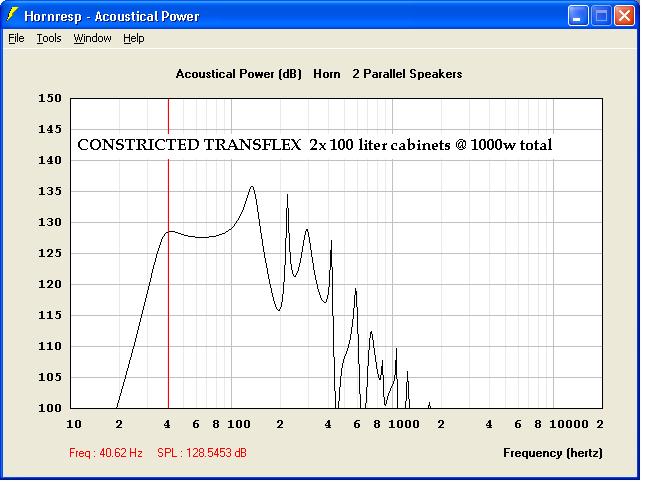Click the Frequency (hertz) axis label
The width and height of the screenshot is (645, 483).
553,453
